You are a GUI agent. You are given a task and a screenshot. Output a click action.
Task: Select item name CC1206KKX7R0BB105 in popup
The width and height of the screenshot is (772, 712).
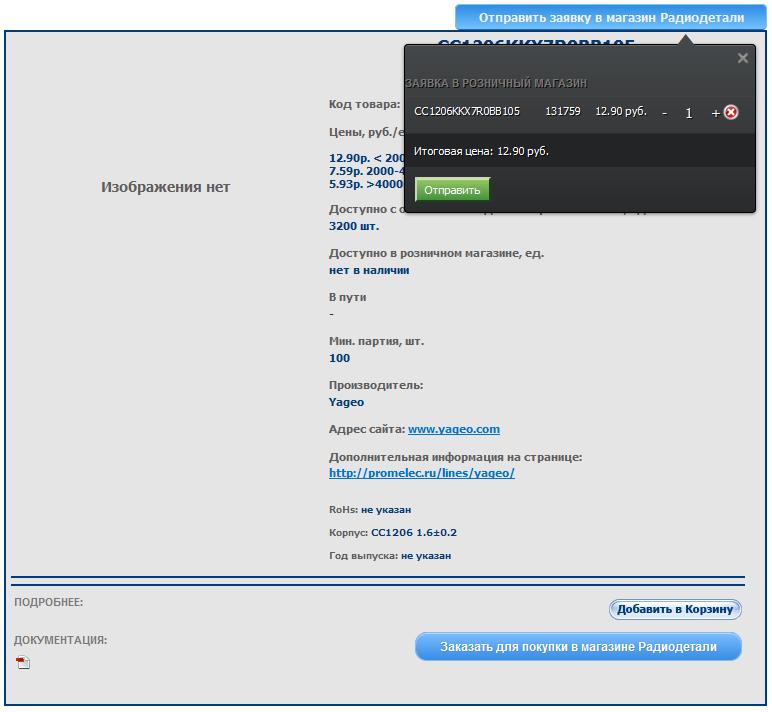(x=466, y=112)
